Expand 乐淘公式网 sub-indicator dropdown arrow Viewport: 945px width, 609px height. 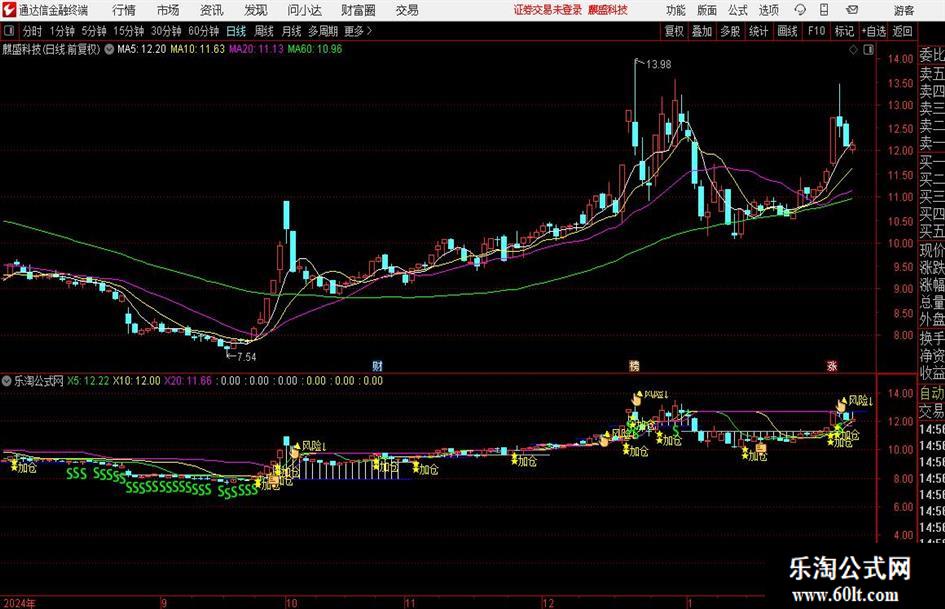7,381
